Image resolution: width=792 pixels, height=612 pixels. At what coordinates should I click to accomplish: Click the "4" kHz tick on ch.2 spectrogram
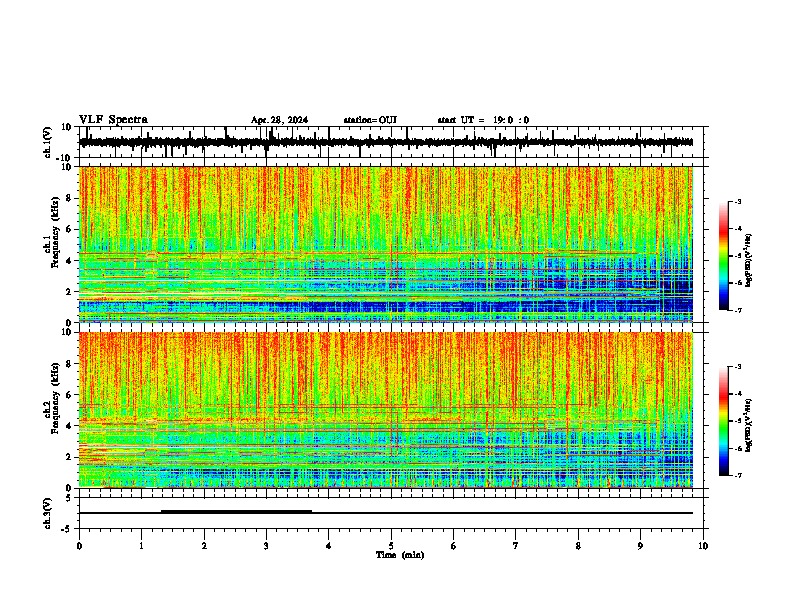pos(70,426)
